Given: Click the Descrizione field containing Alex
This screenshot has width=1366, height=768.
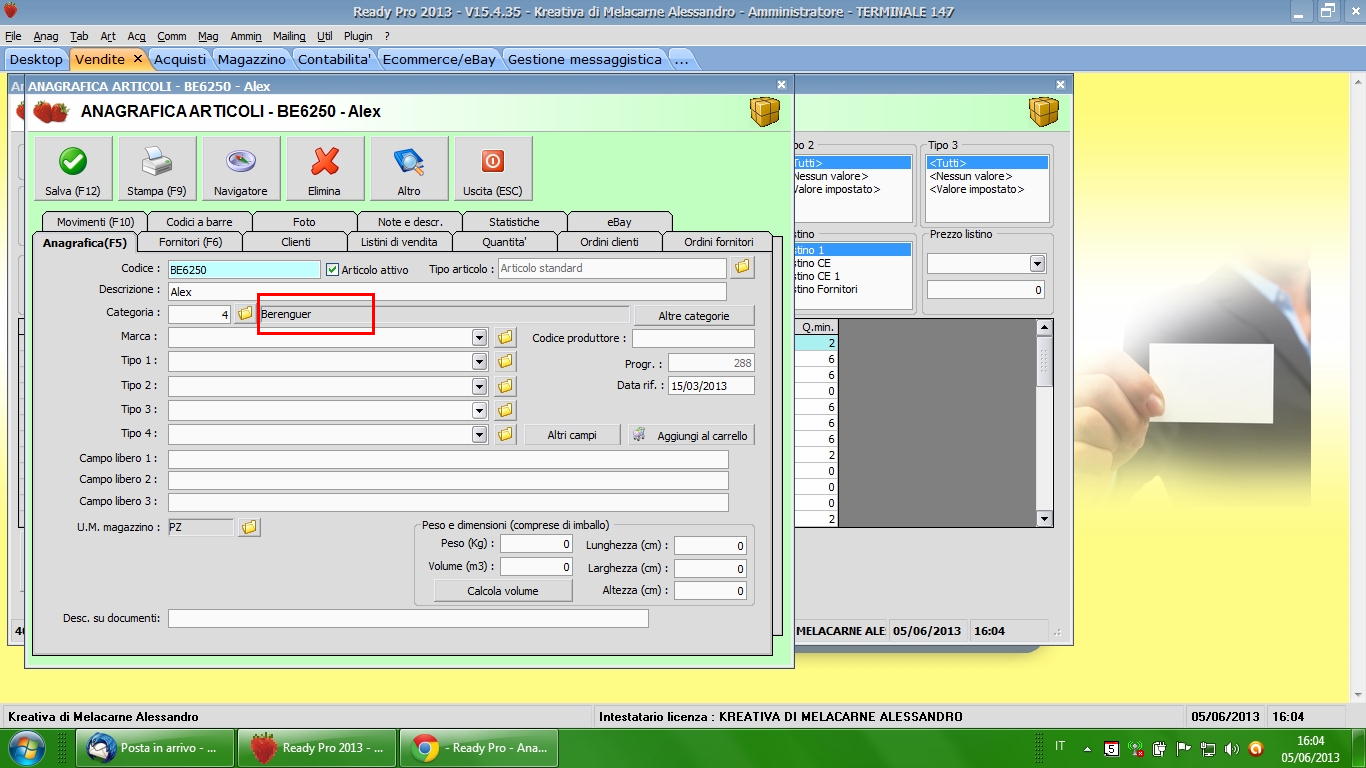Looking at the screenshot, I should click(447, 292).
